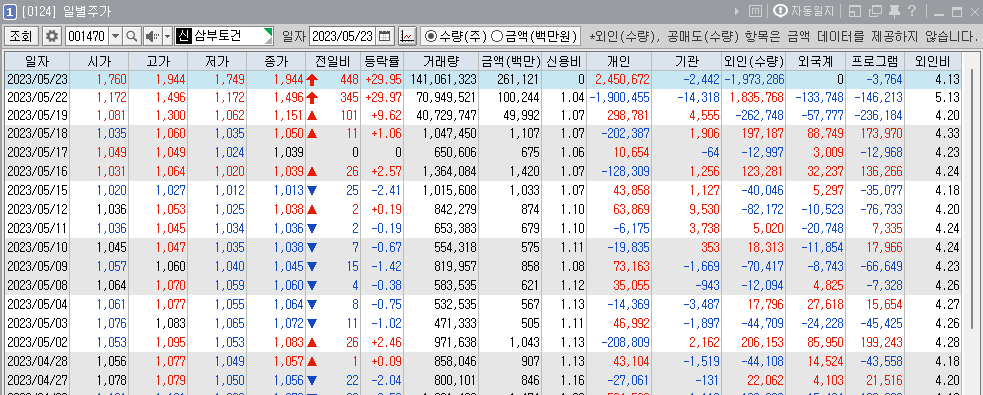Click the 자동일지 speech bubble icon
This screenshot has height=395, width=983.
pyautogui.click(x=781, y=11)
